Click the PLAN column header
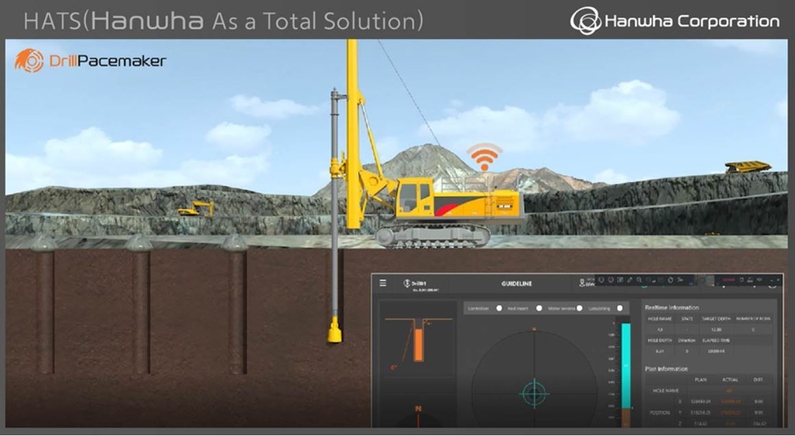The height and width of the screenshot is (436, 795). [701, 380]
